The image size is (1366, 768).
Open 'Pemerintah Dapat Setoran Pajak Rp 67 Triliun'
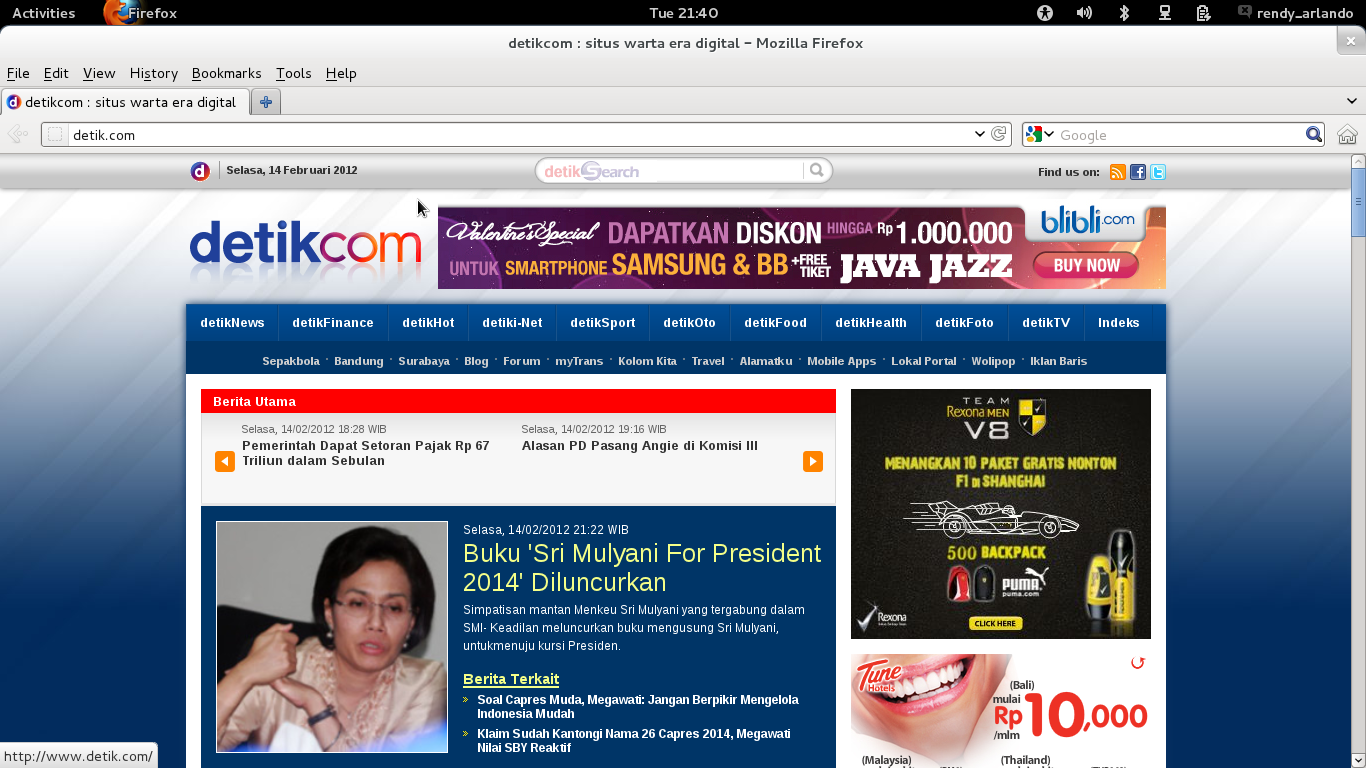[366, 453]
